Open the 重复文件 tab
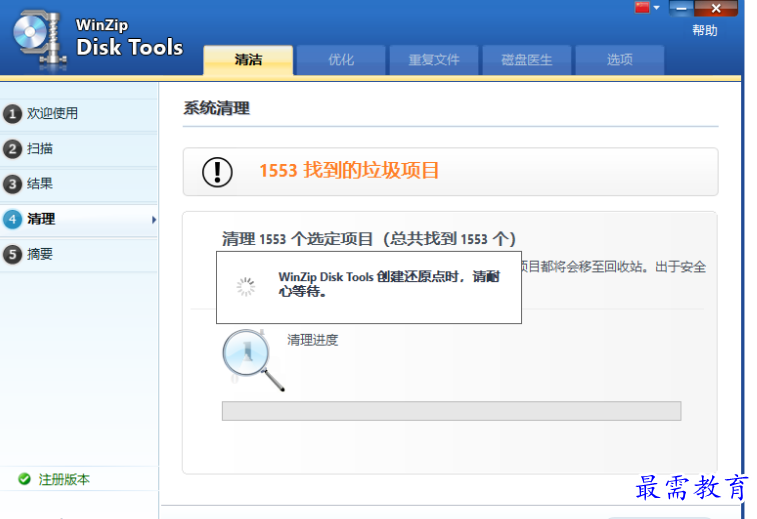This screenshot has width=757, height=519. 434,60
